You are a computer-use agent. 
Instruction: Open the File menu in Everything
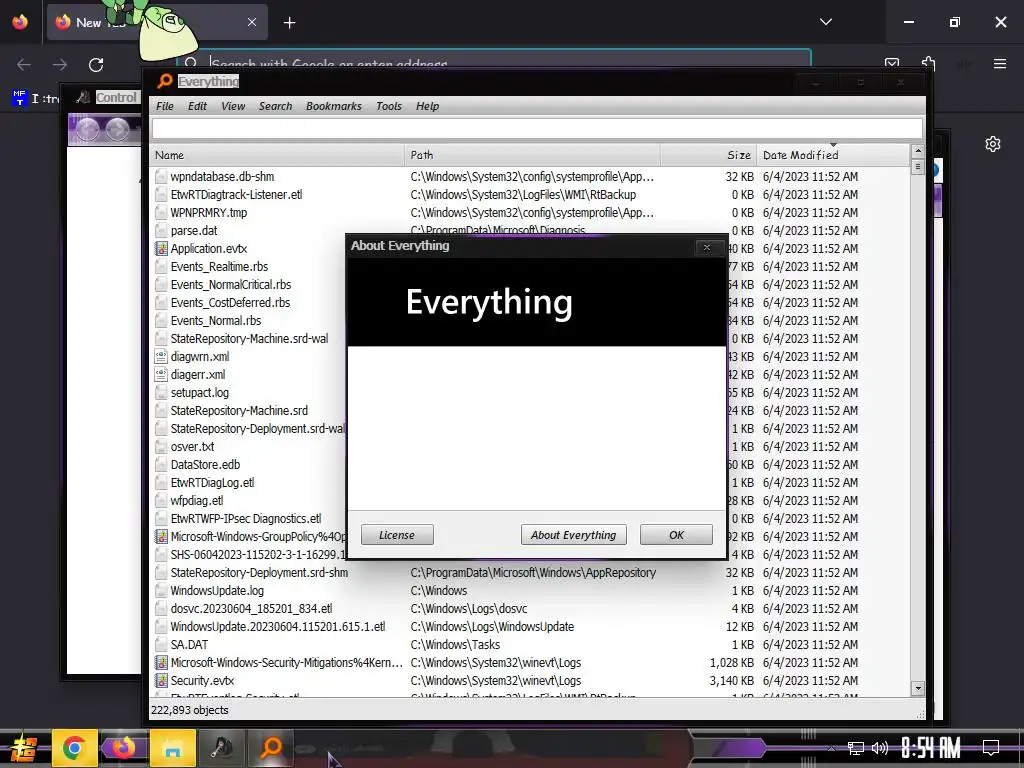click(x=165, y=106)
